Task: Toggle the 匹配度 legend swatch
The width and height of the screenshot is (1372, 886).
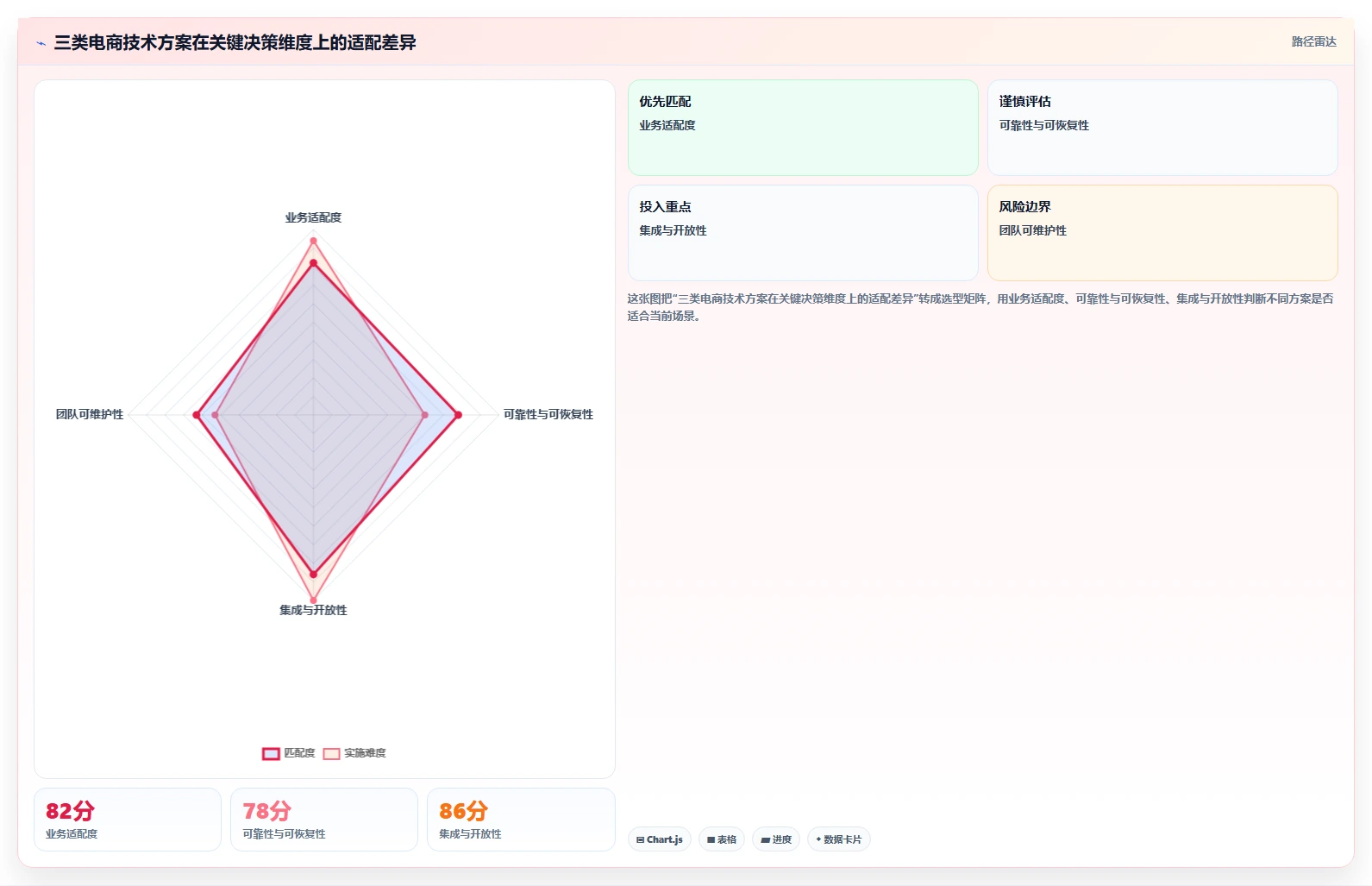Action: (x=271, y=754)
